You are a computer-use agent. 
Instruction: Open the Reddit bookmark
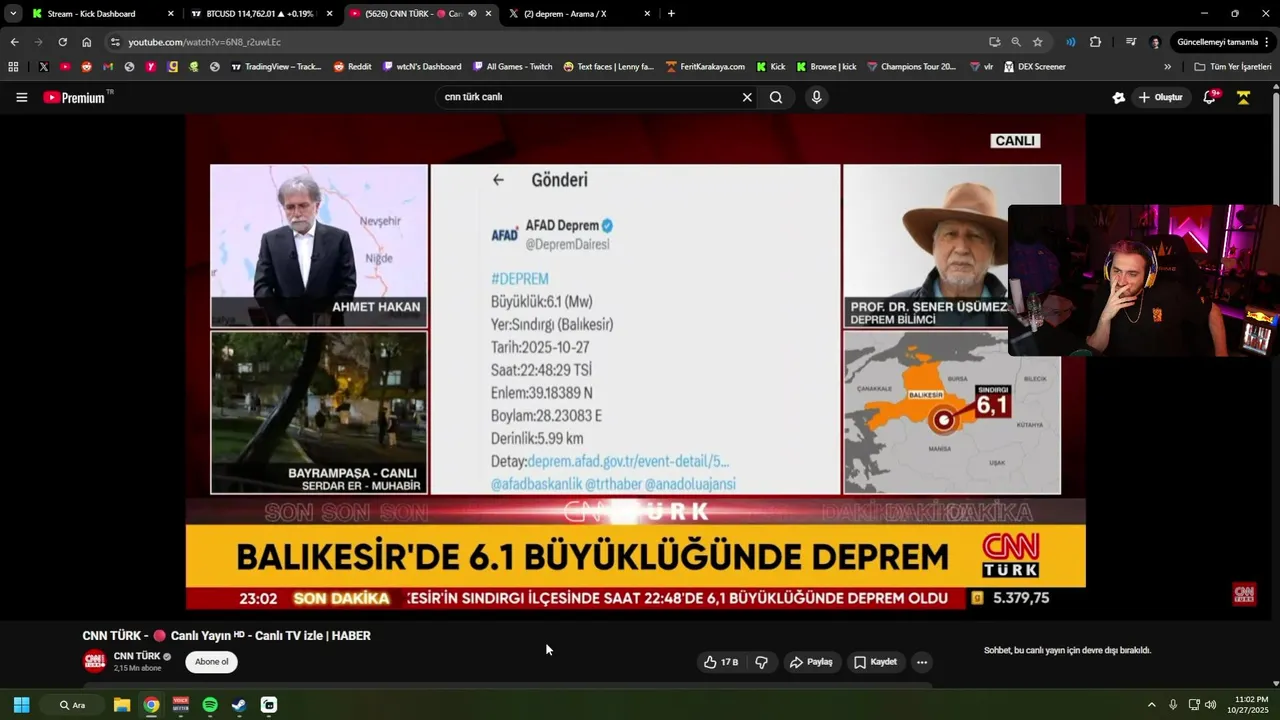click(x=353, y=67)
